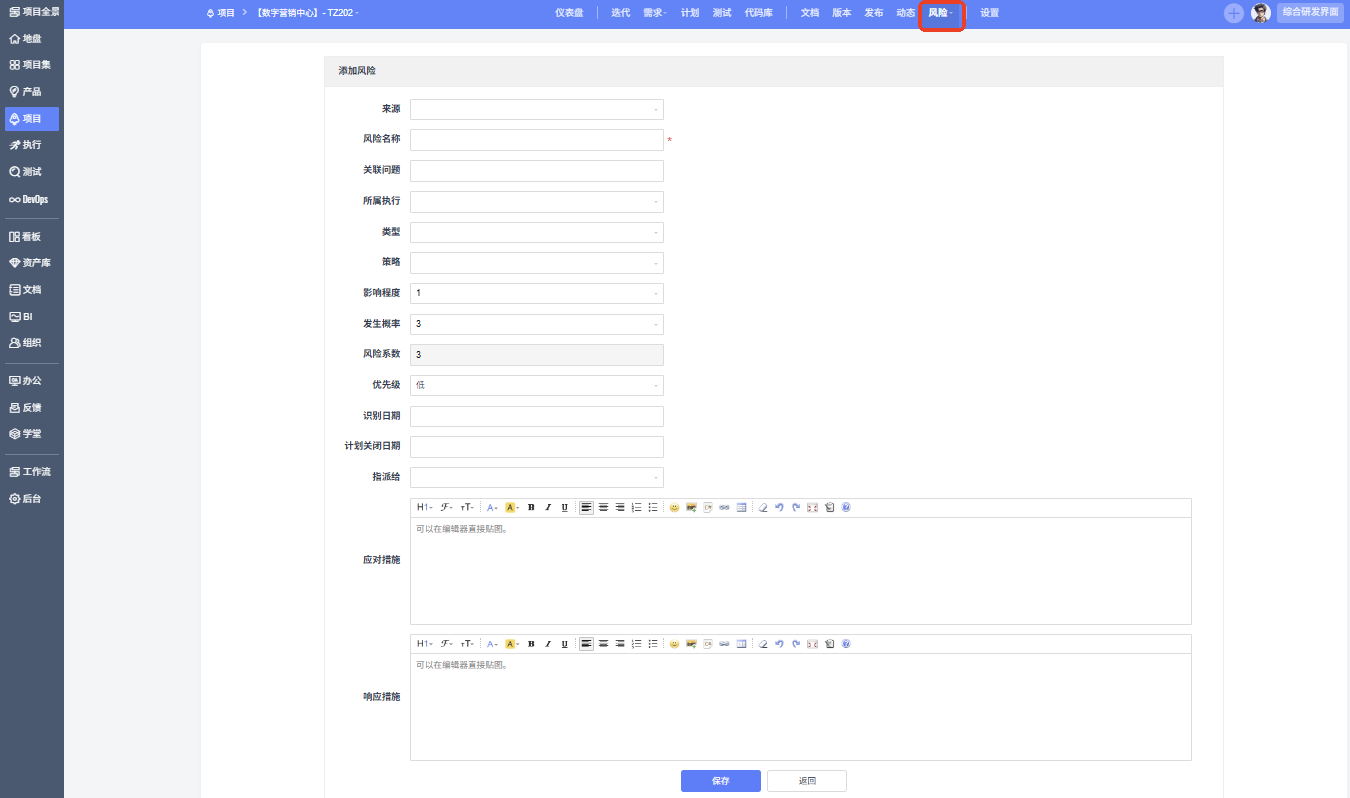Open 项目全景 in the left sidebar

(x=32, y=11)
